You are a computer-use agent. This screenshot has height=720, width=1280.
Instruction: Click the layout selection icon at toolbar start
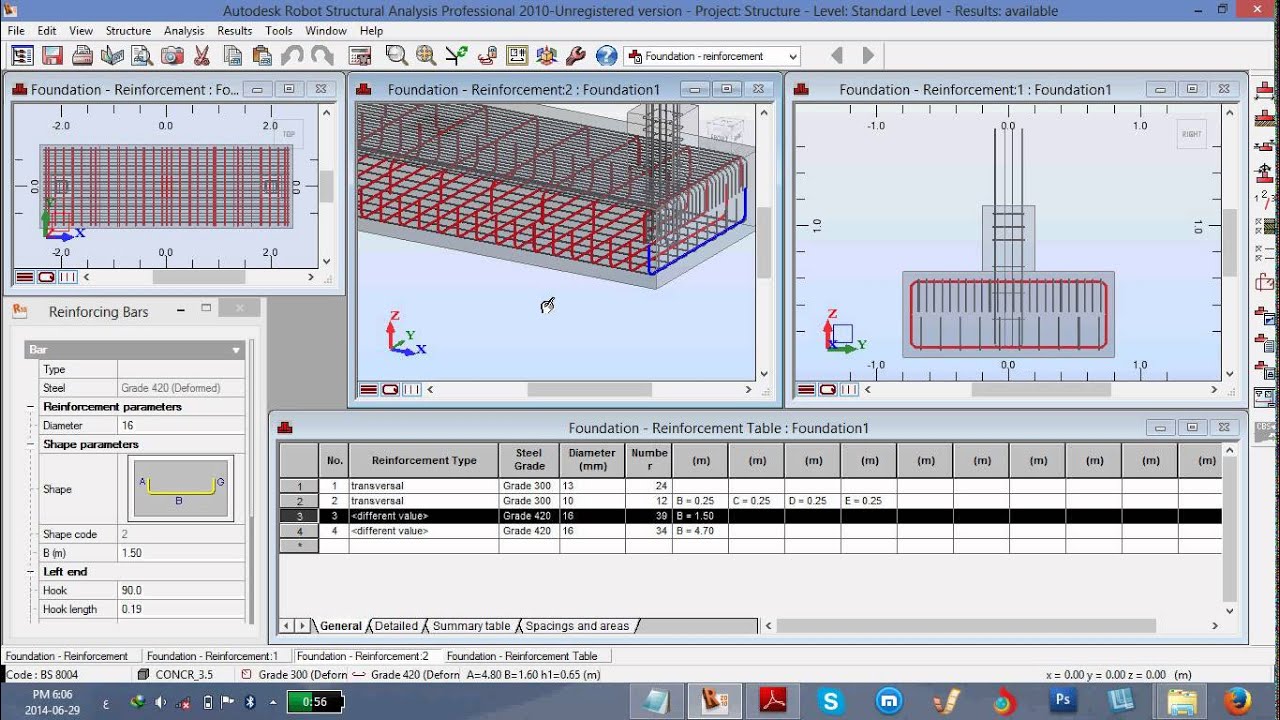point(21,56)
